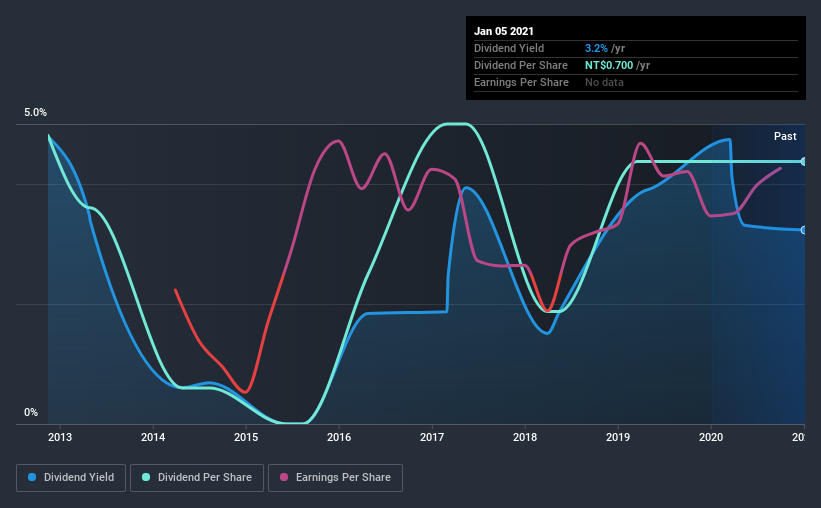
Task: Click the 5.0% y-axis label
Action: click(35, 113)
